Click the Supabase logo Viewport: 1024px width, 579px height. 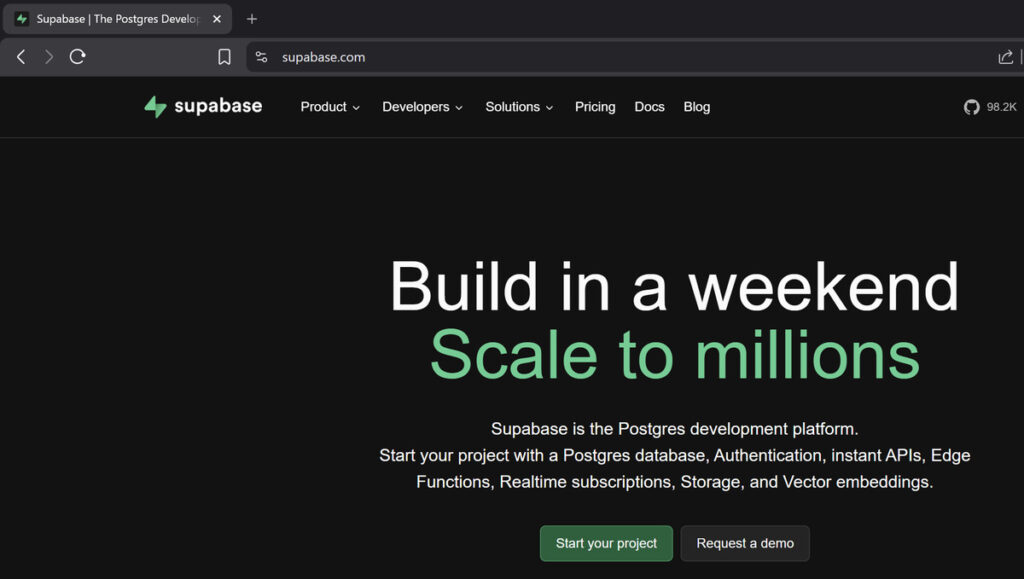pos(203,107)
